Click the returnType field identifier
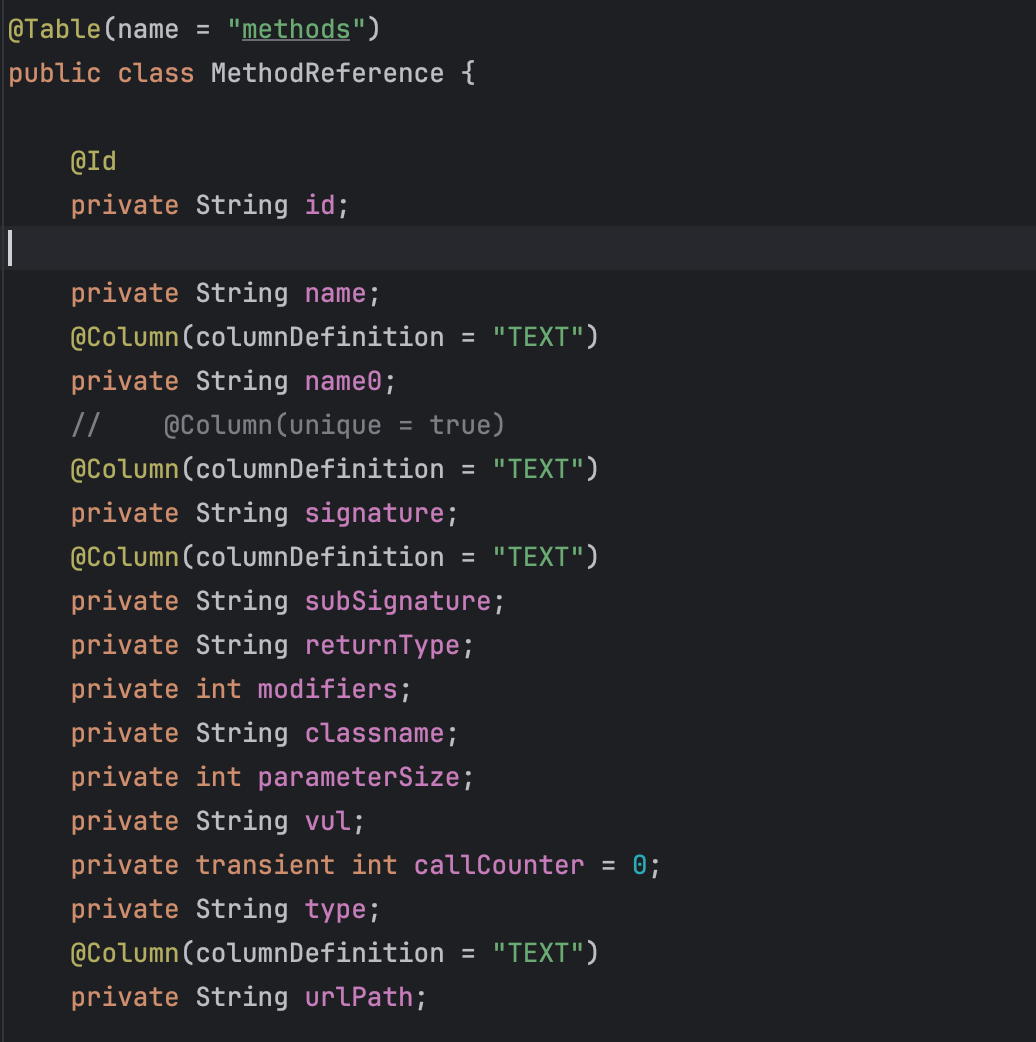This screenshot has width=1036, height=1042. tap(382, 645)
